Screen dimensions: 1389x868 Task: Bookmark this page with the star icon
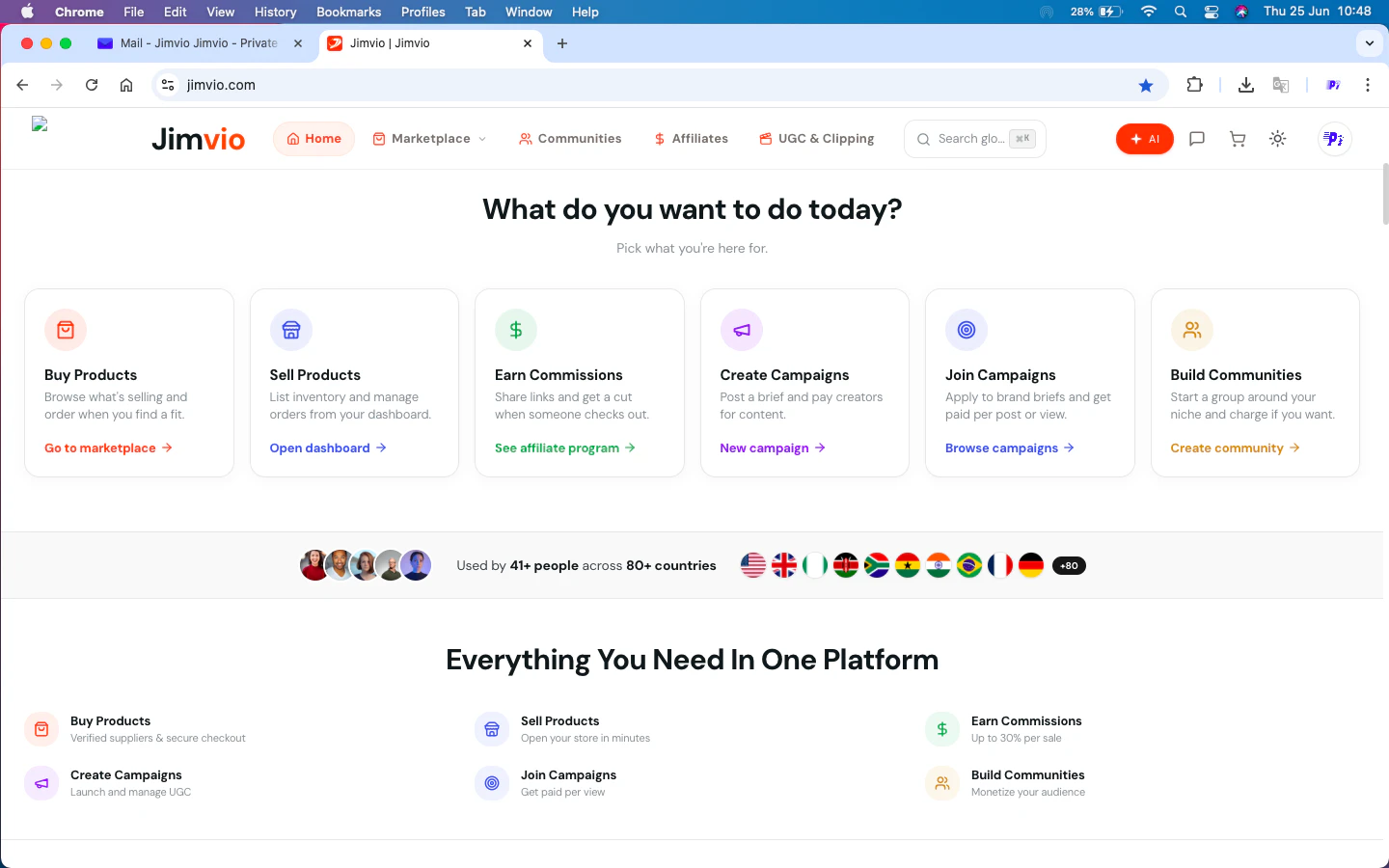pyautogui.click(x=1146, y=85)
